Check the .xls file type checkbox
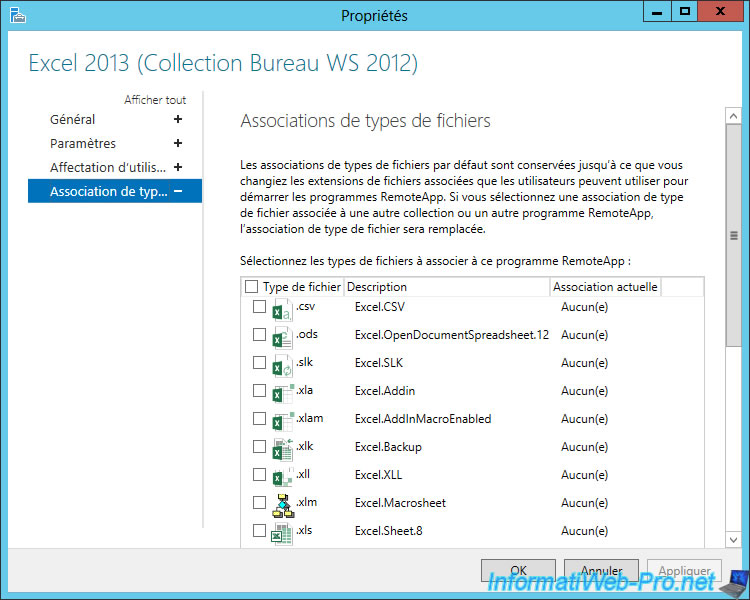The height and width of the screenshot is (600, 750). (x=259, y=530)
